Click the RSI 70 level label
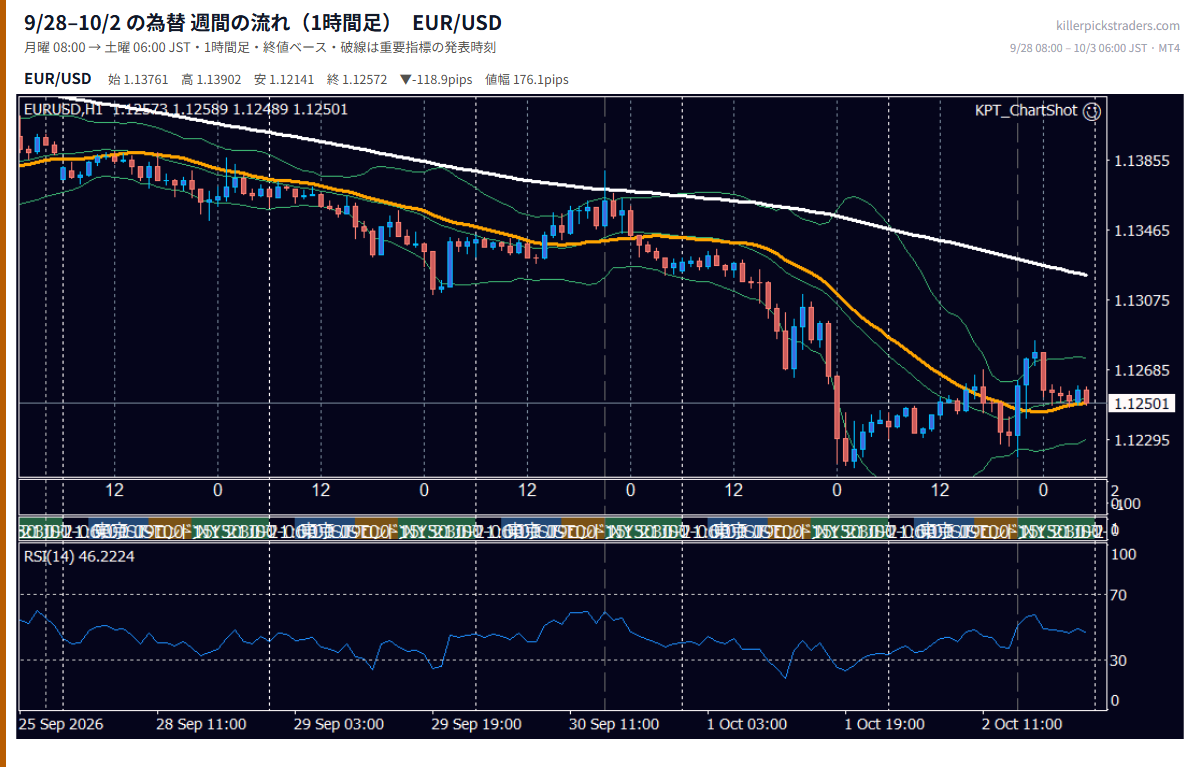The height and width of the screenshot is (767, 1200). click(x=1119, y=595)
